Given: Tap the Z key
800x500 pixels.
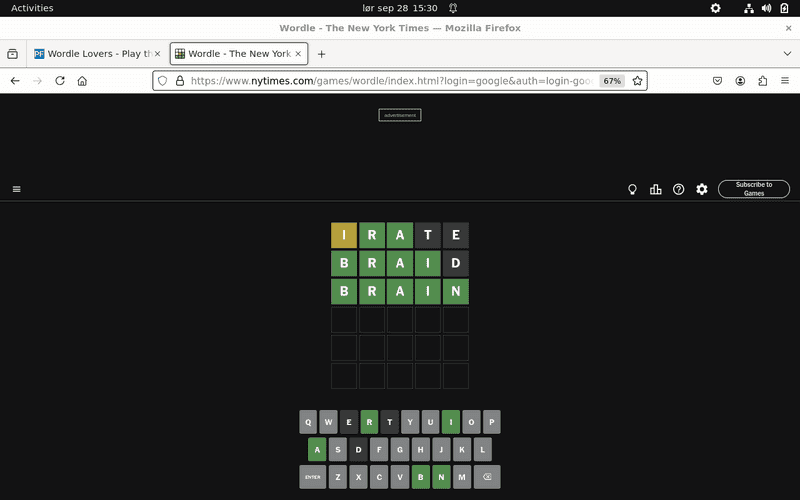Looking at the screenshot, I should point(338,477).
